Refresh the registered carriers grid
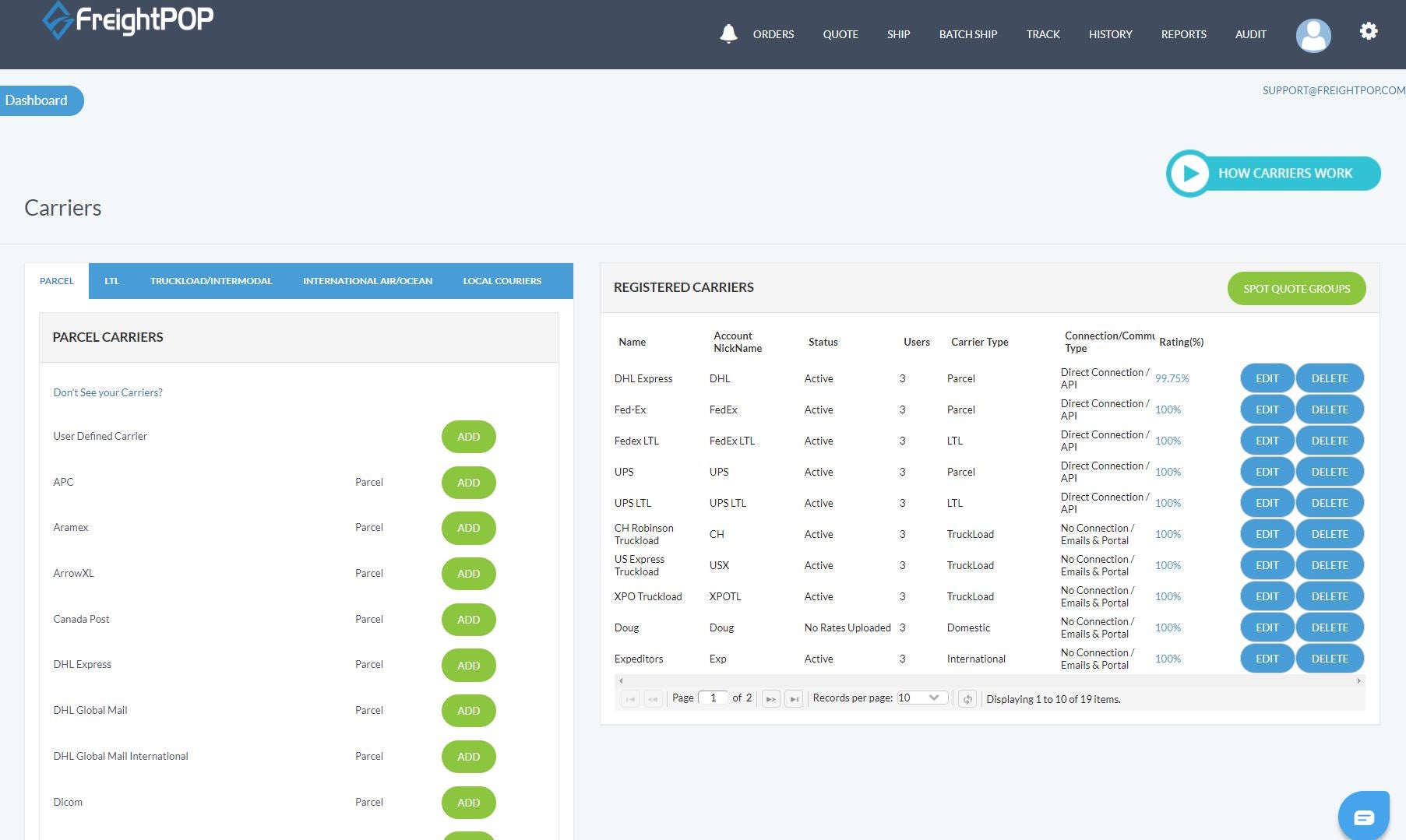This screenshot has width=1406, height=840. 967,699
